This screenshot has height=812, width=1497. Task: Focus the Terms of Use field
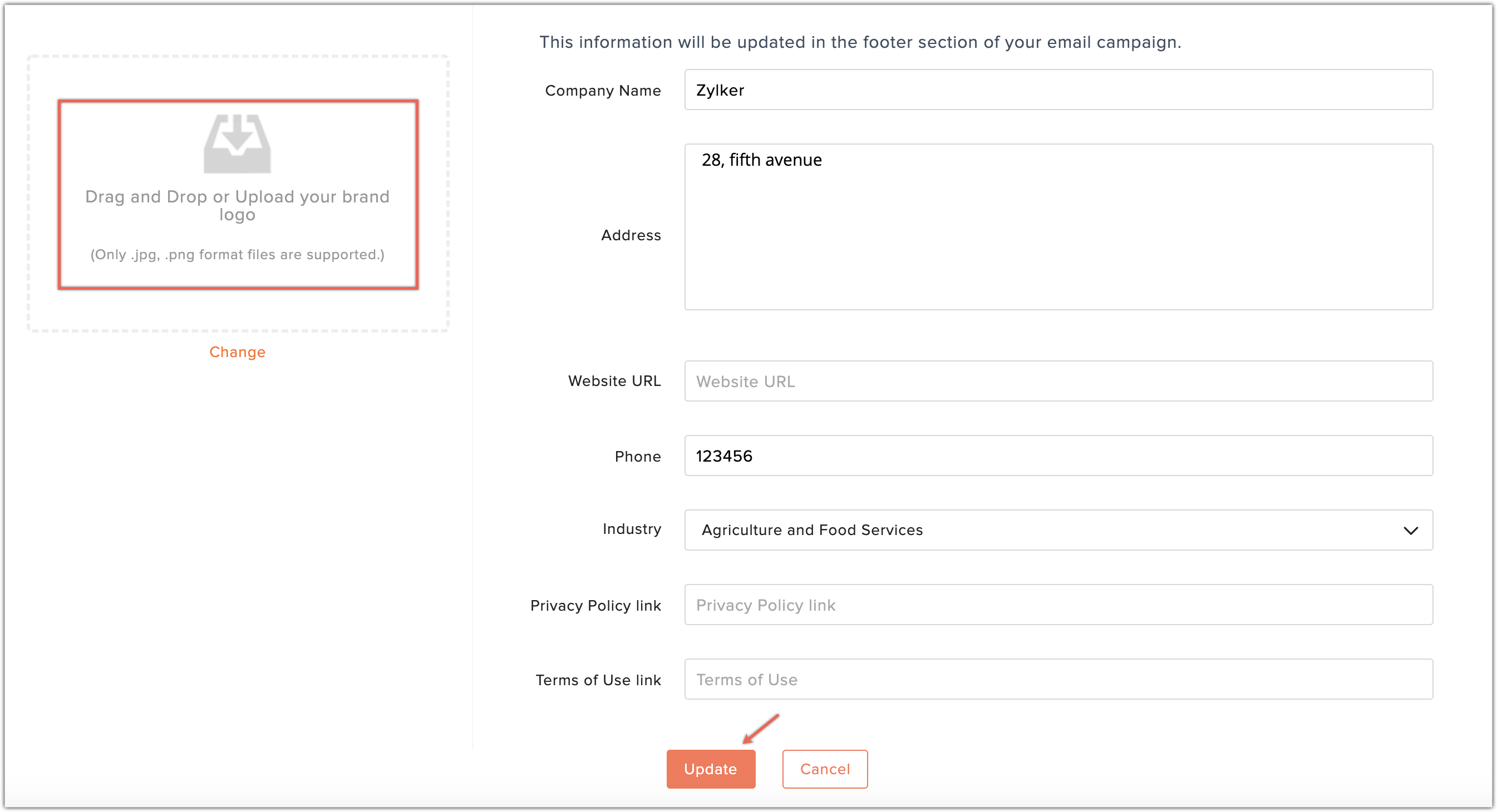click(x=1058, y=680)
